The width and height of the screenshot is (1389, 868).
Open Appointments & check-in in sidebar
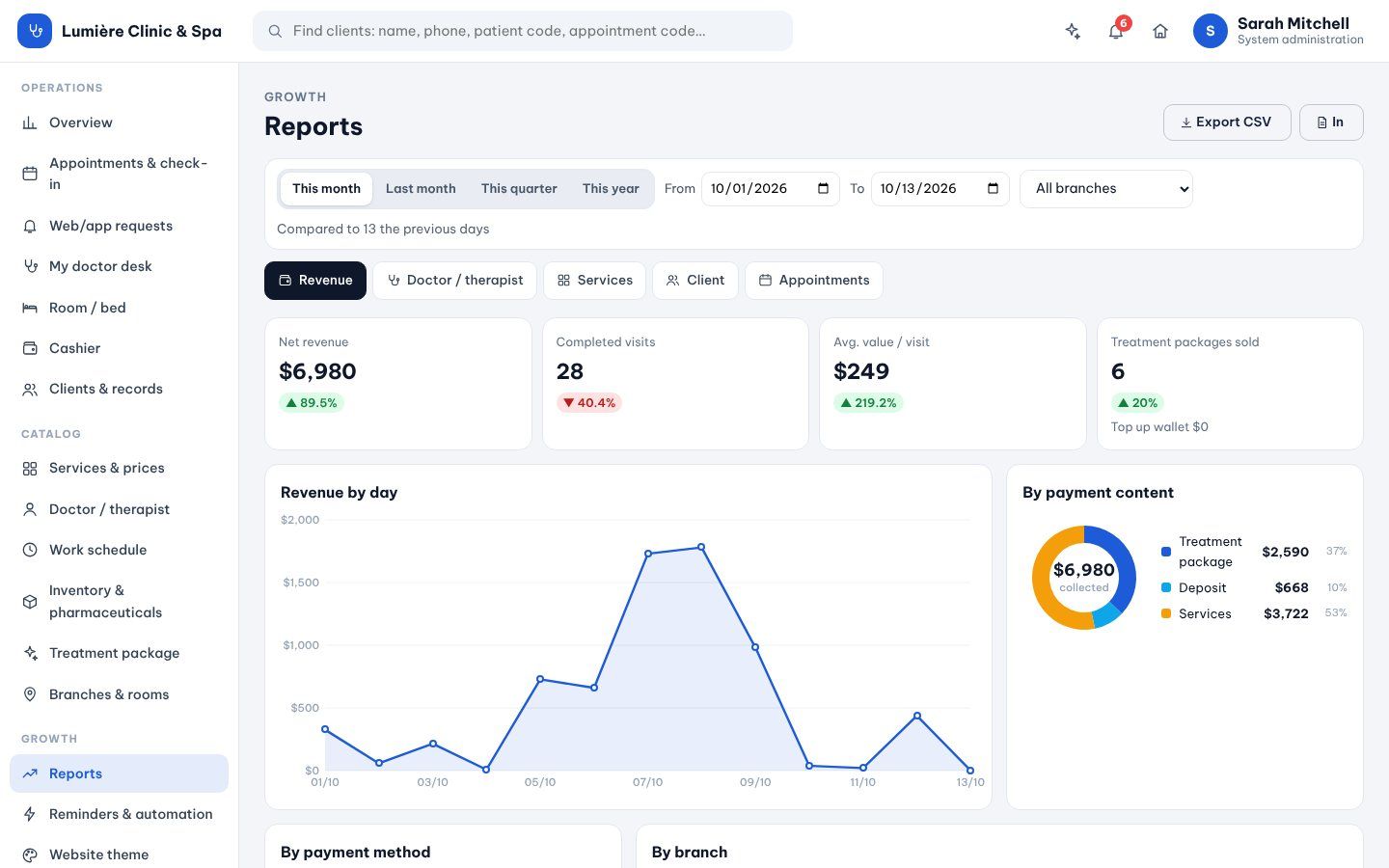click(120, 174)
